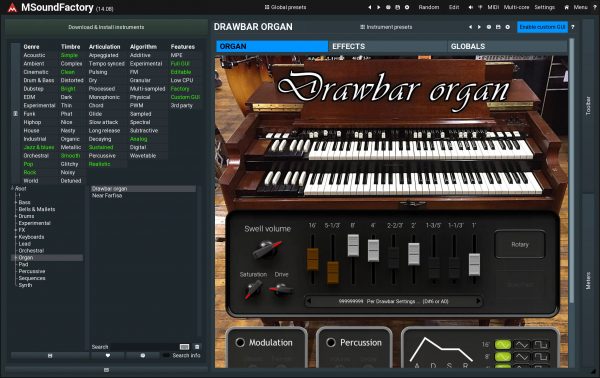Click the save instrument preset floppy icon
The height and width of the screenshot is (378, 600).
498,27
